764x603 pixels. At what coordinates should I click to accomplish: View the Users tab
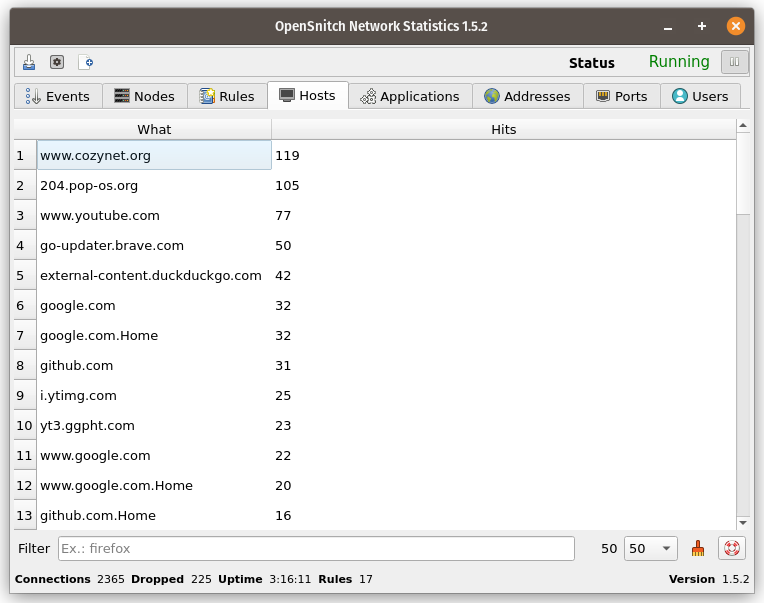click(700, 96)
